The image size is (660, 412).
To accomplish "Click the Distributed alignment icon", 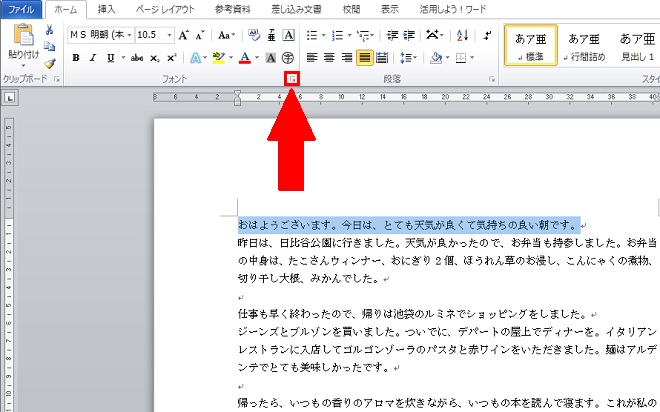I will [382, 58].
